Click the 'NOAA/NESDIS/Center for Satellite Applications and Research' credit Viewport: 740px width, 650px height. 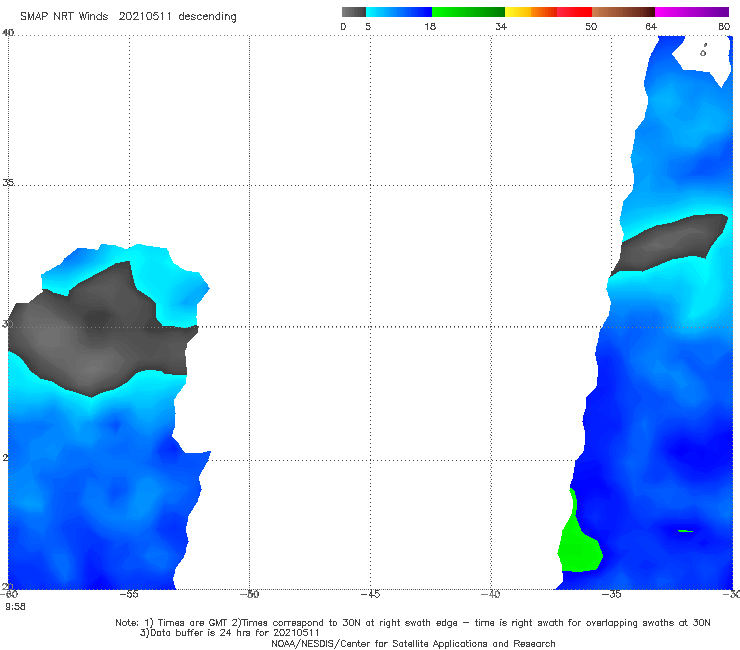(413, 644)
